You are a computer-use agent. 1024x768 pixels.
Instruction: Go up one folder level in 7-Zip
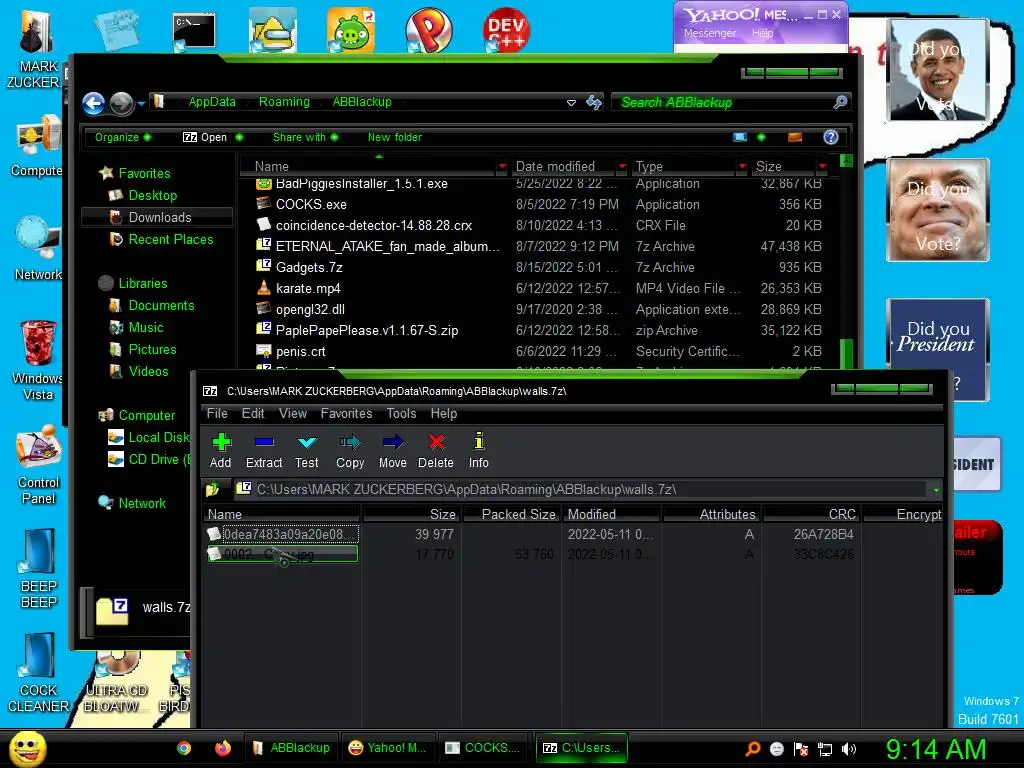[x=212, y=489]
